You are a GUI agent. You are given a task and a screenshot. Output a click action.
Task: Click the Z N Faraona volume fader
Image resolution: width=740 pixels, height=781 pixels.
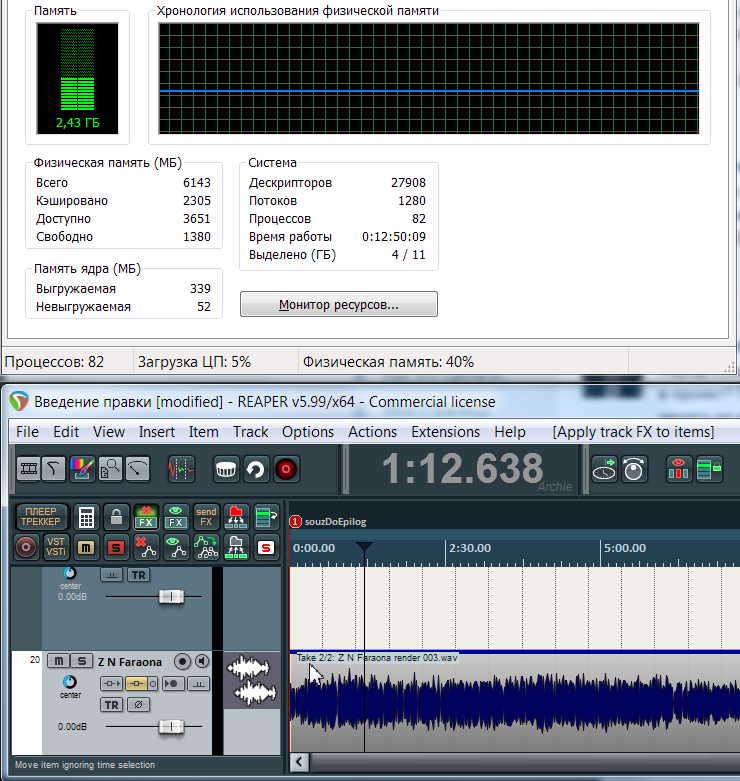pyautogui.click(x=171, y=726)
